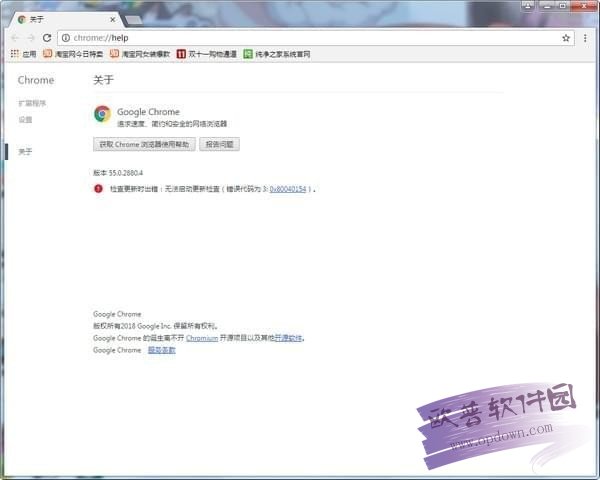600x480 pixels.
Task: Open the 服务条款 link
Action: point(161,350)
